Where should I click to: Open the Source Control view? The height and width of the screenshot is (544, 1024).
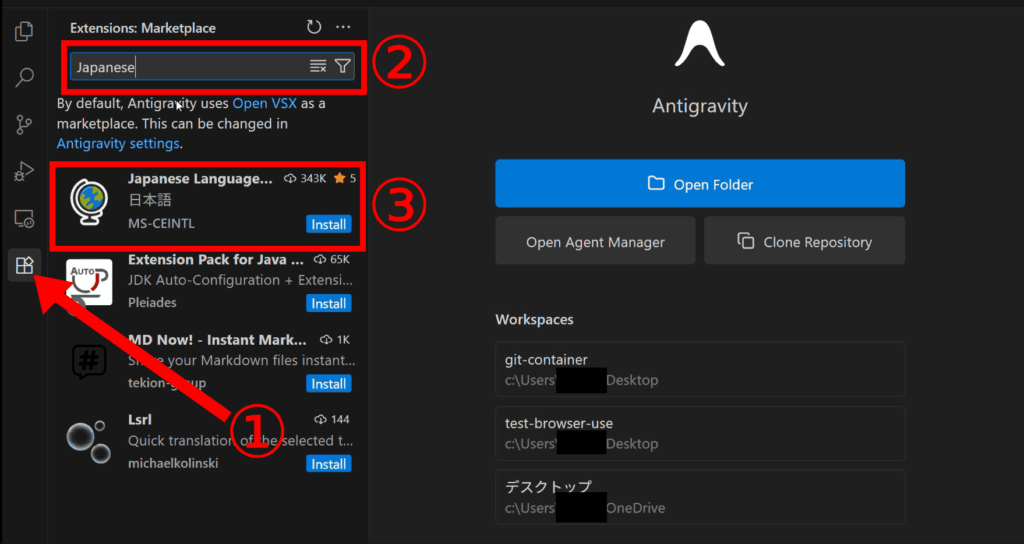(24, 125)
